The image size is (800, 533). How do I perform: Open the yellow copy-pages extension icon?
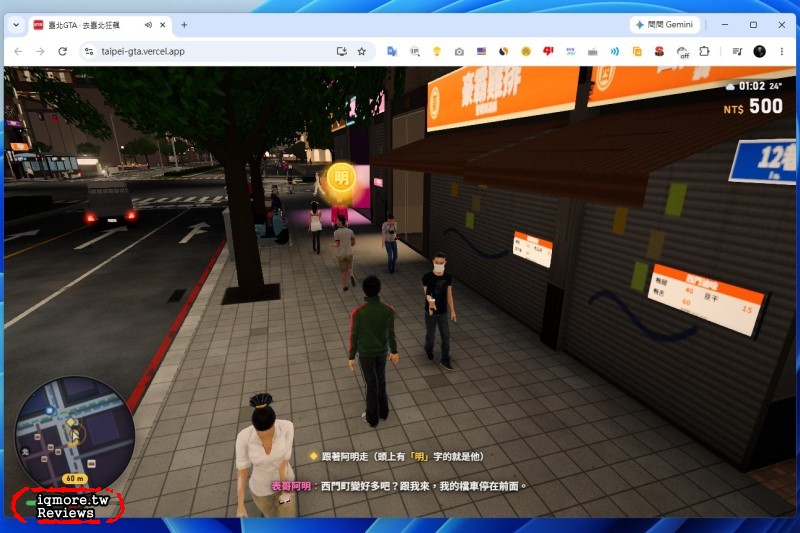[x=637, y=52]
